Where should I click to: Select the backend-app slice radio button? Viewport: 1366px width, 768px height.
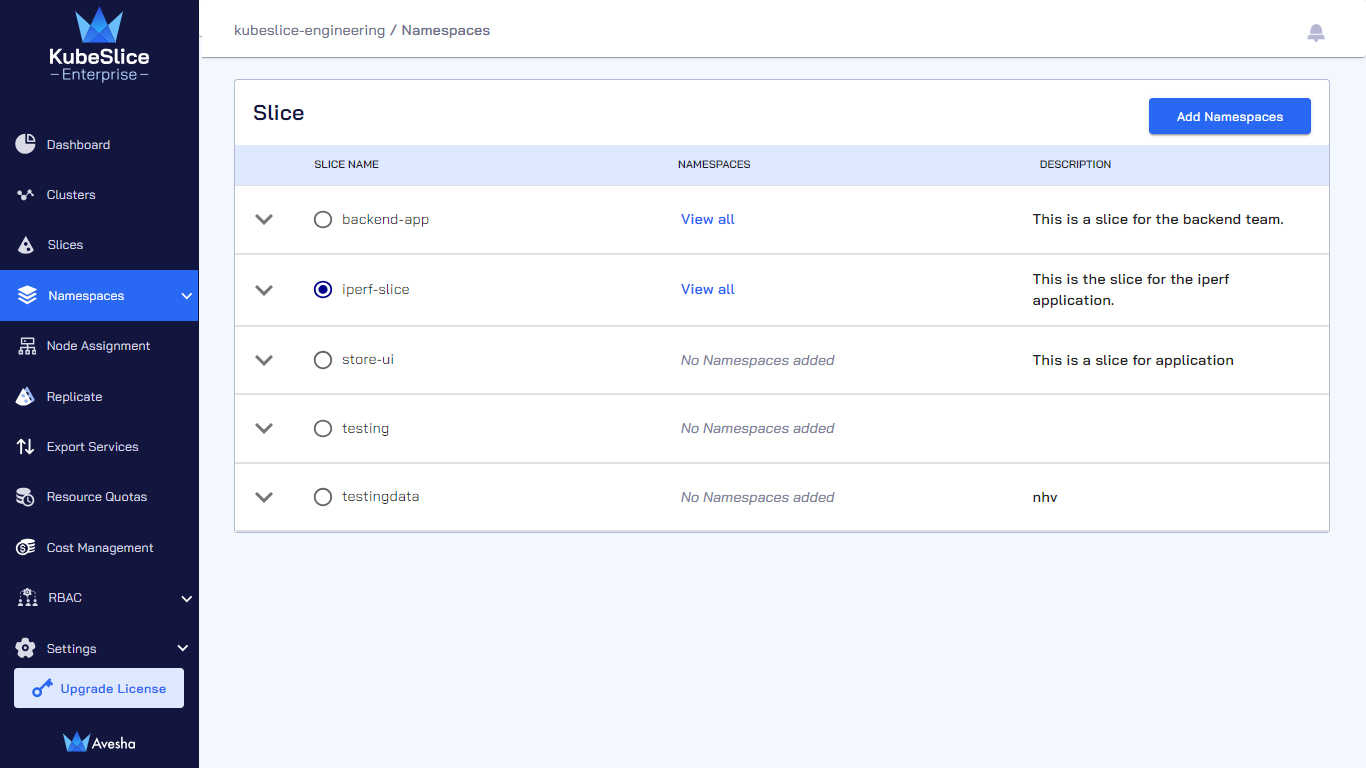[323, 219]
